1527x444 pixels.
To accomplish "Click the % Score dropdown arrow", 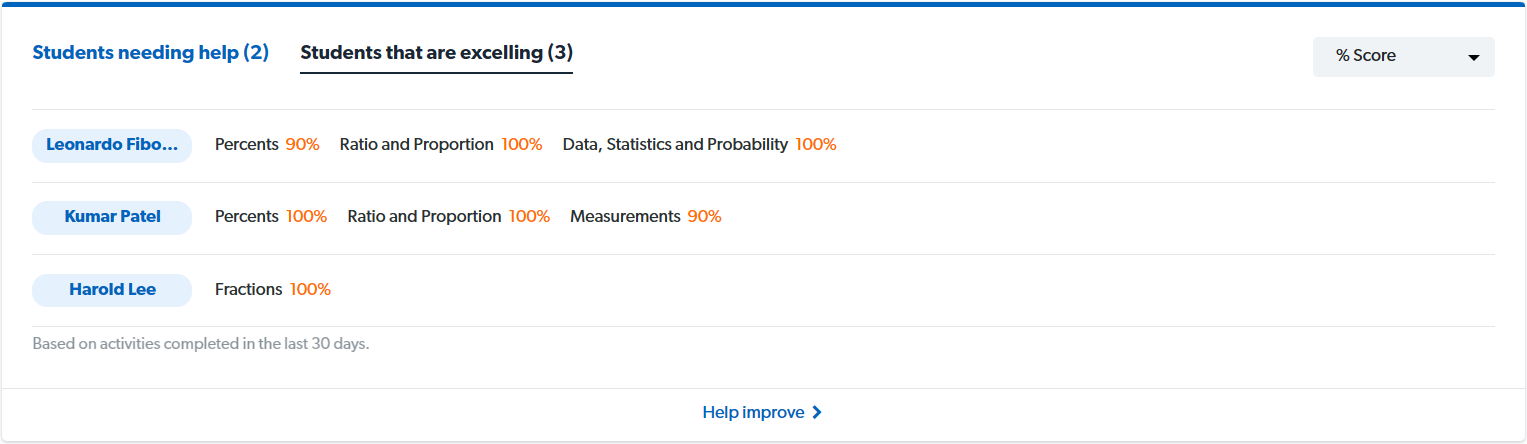I will [x=1473, y=58].
